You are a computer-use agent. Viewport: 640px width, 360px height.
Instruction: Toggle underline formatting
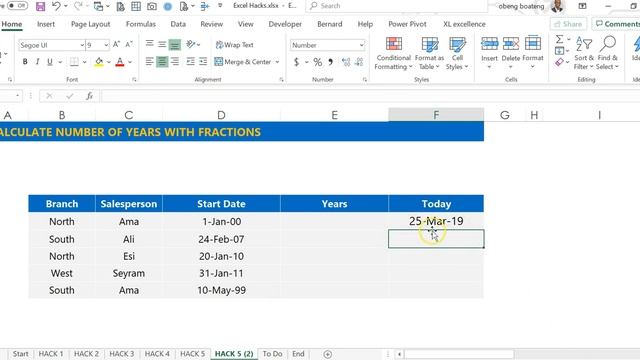(x=50, y=62)
